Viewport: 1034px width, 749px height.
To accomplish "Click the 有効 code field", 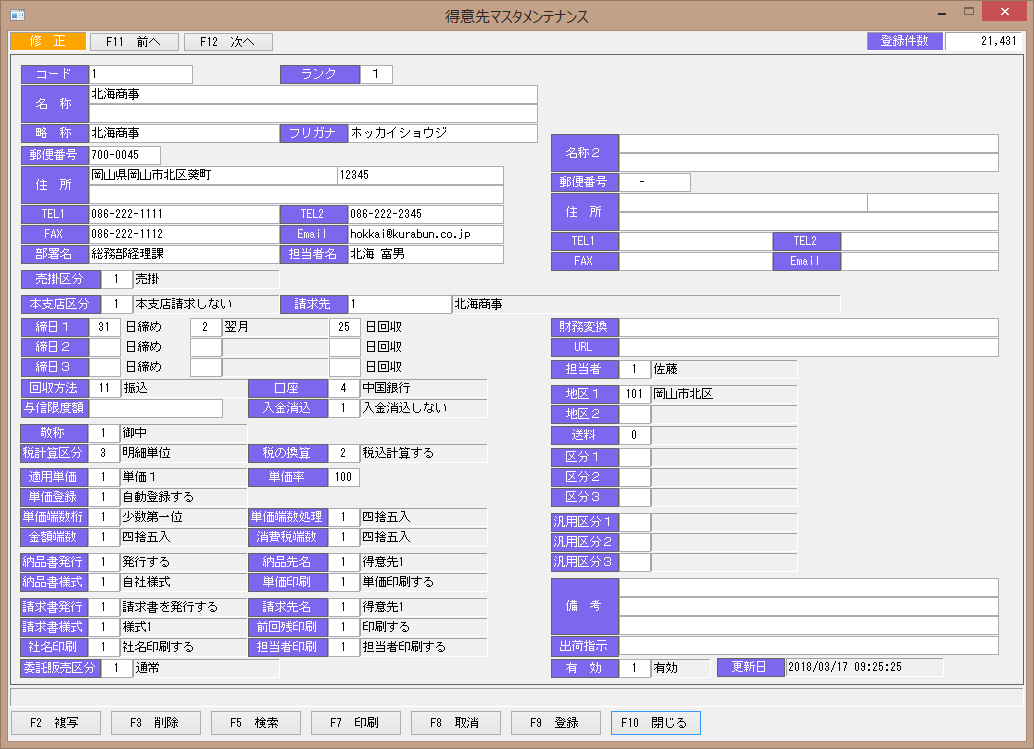I will pos(635,668).
